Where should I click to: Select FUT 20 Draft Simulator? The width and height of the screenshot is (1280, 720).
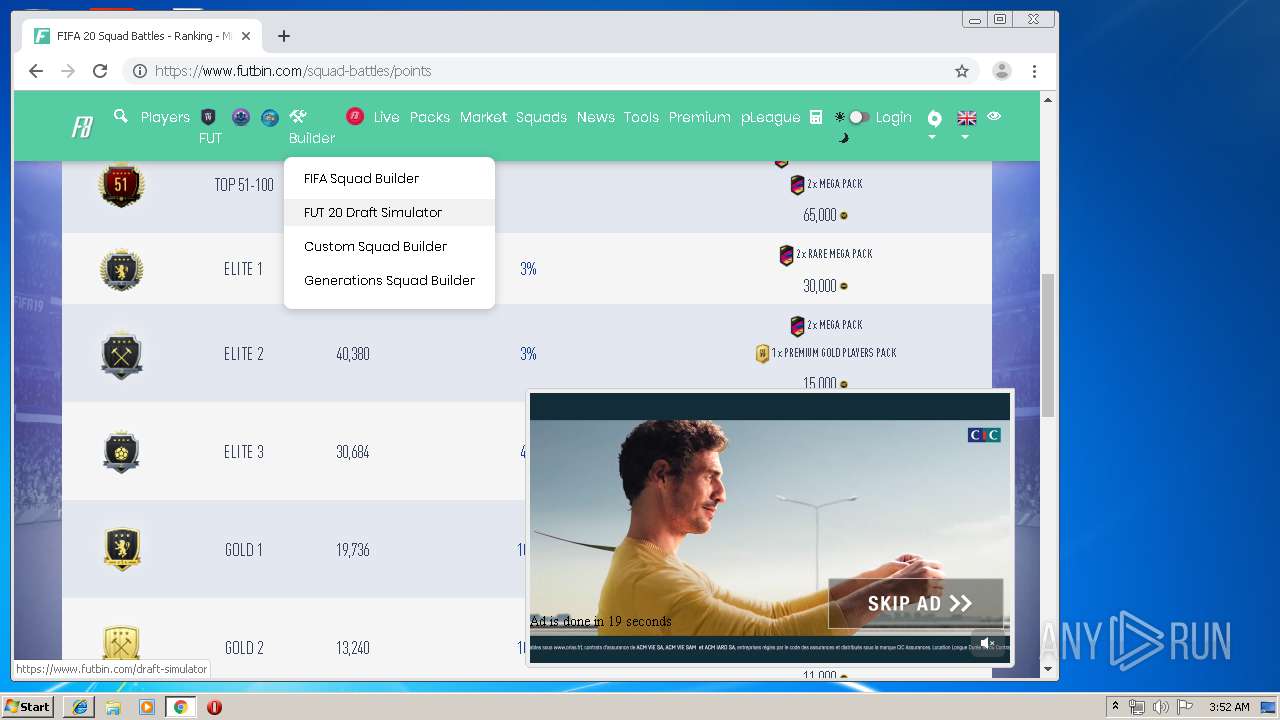pos(389,212)
